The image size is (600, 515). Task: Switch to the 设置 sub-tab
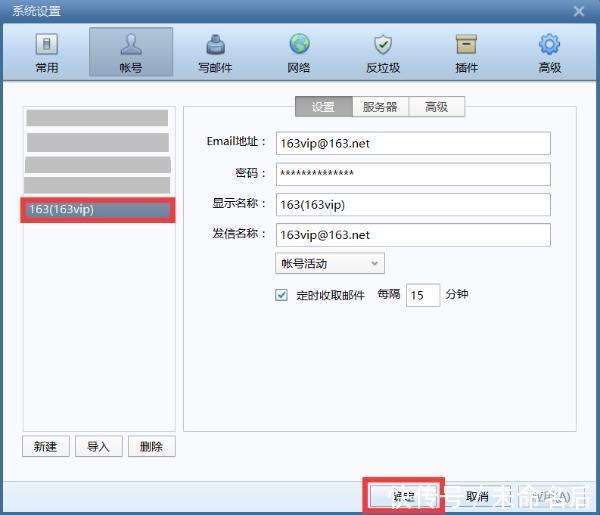[x=324, y=106]
